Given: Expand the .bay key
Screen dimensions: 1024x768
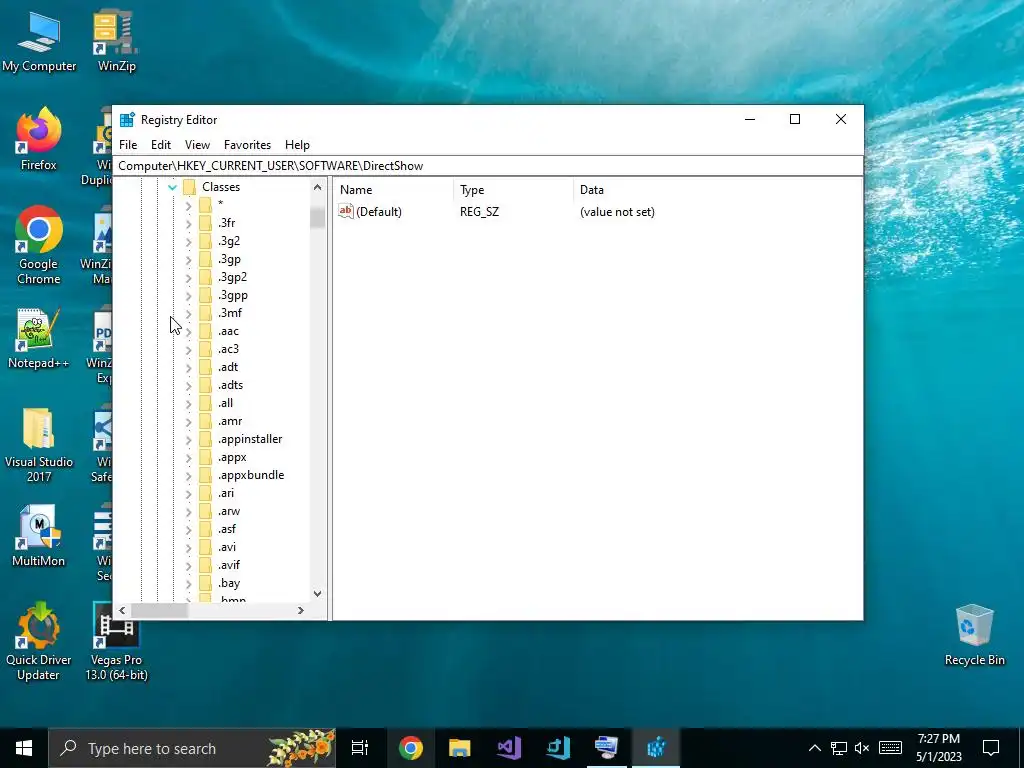Looking at the screenshot, I should click(x=189, y=584).
